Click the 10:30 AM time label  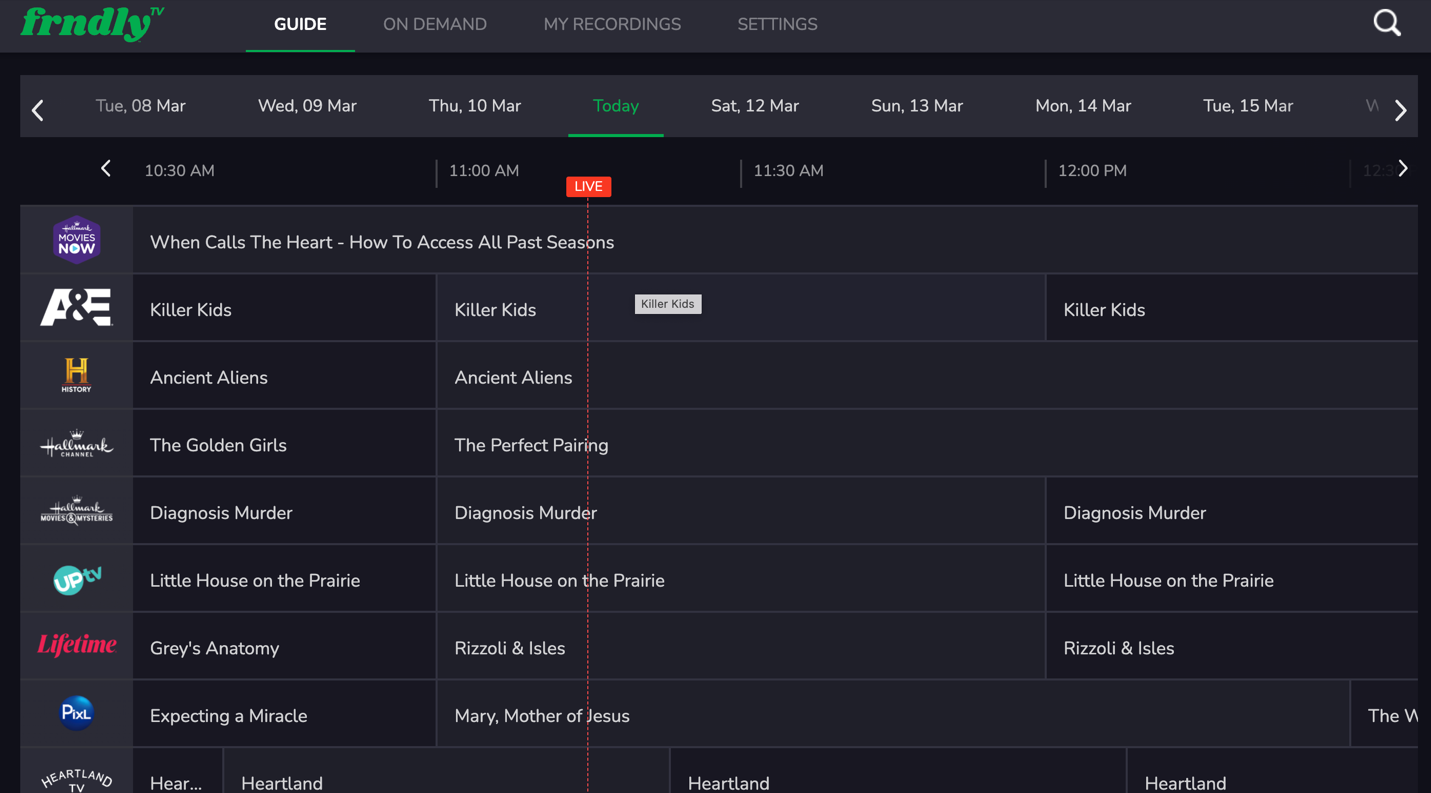pyautogui.click(x=179, y=171)
